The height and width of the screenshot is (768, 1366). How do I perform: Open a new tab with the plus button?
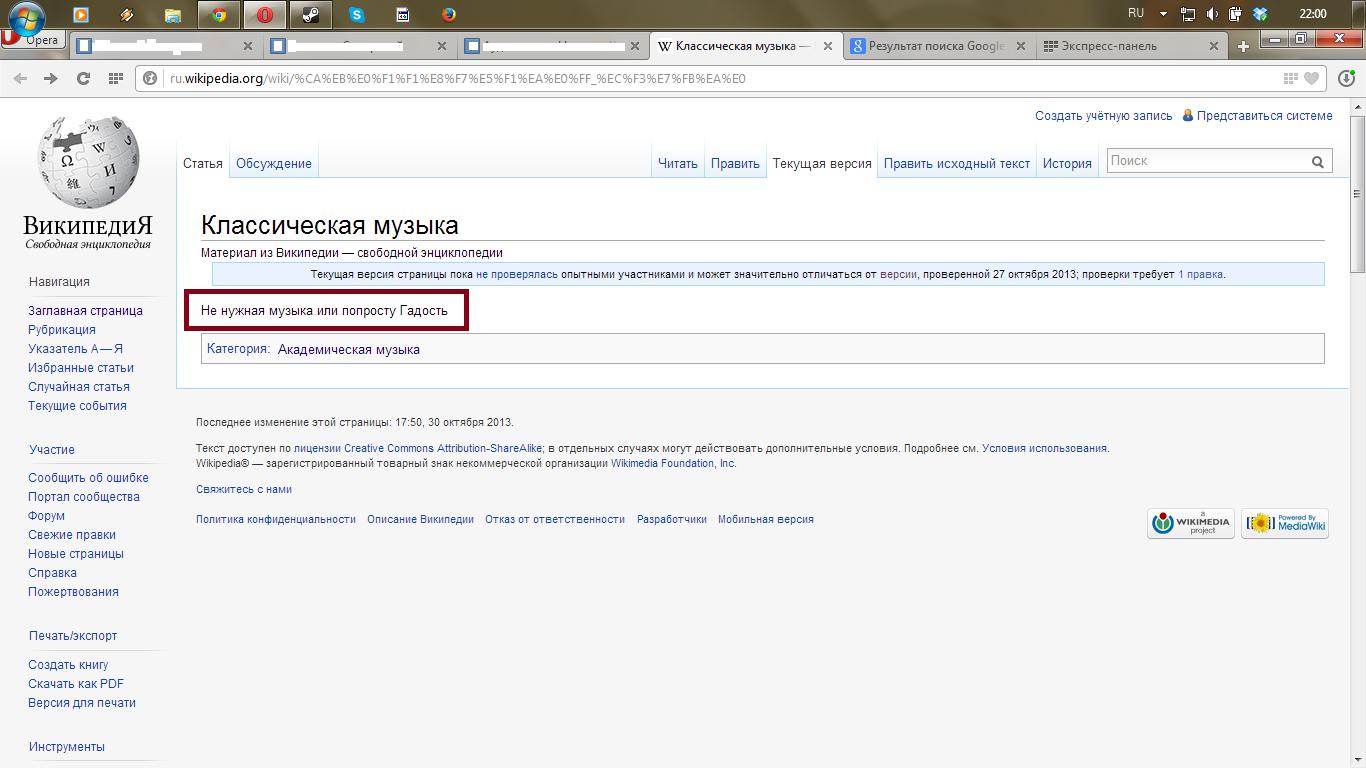click(1243, 46)
